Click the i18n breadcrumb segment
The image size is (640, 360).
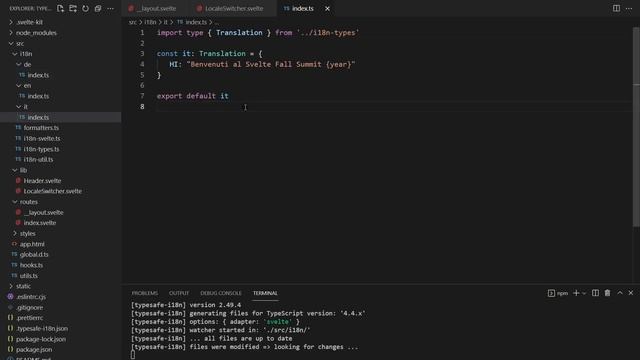150,22
